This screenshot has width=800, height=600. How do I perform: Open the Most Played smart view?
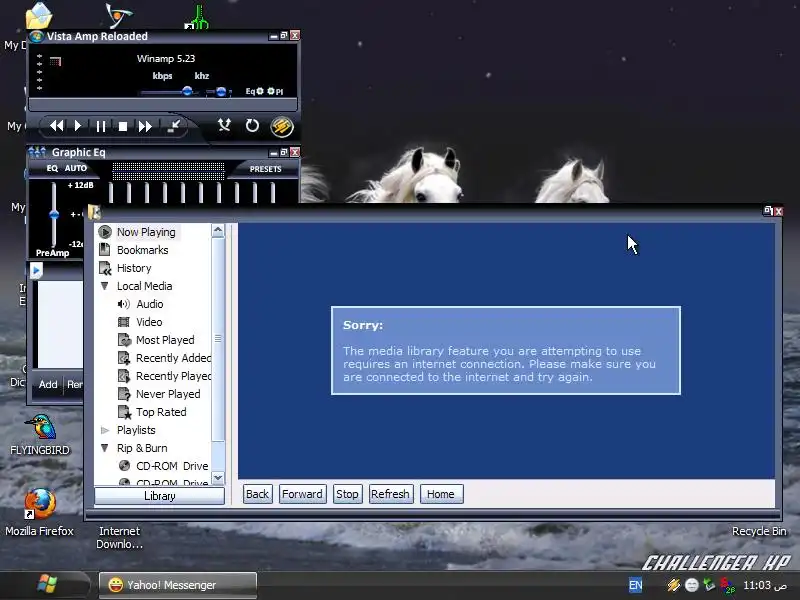click(x=165, y=340)
